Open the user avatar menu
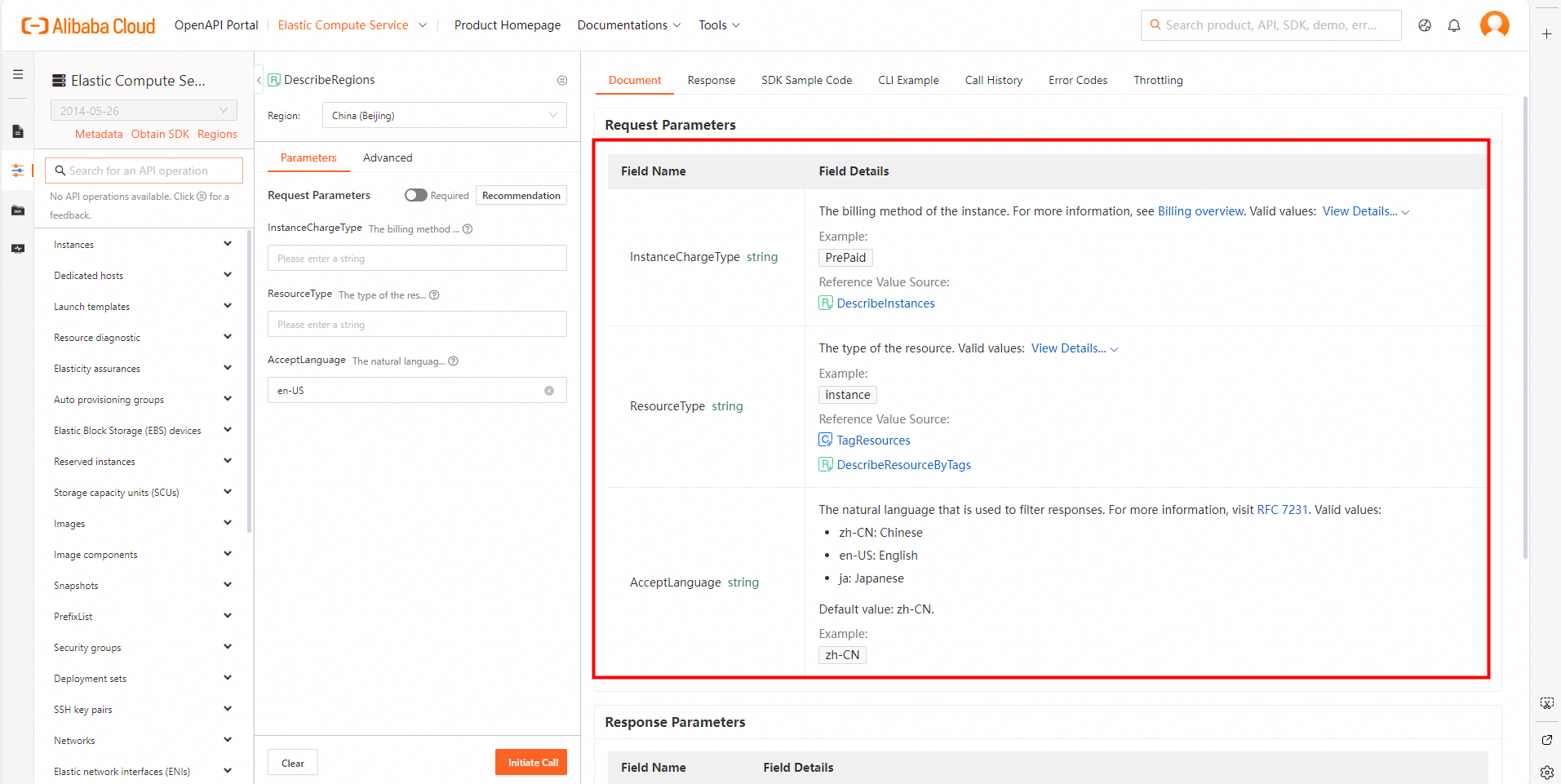 click(x=1495, y=24)
